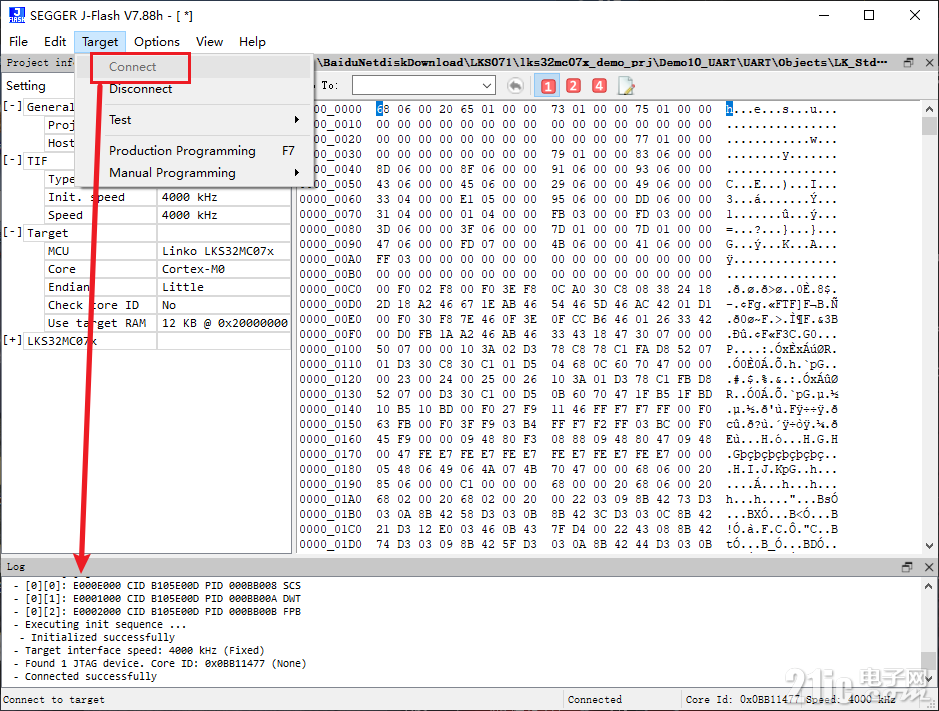
Task: Open the File menu
Action: pos(18,41)
